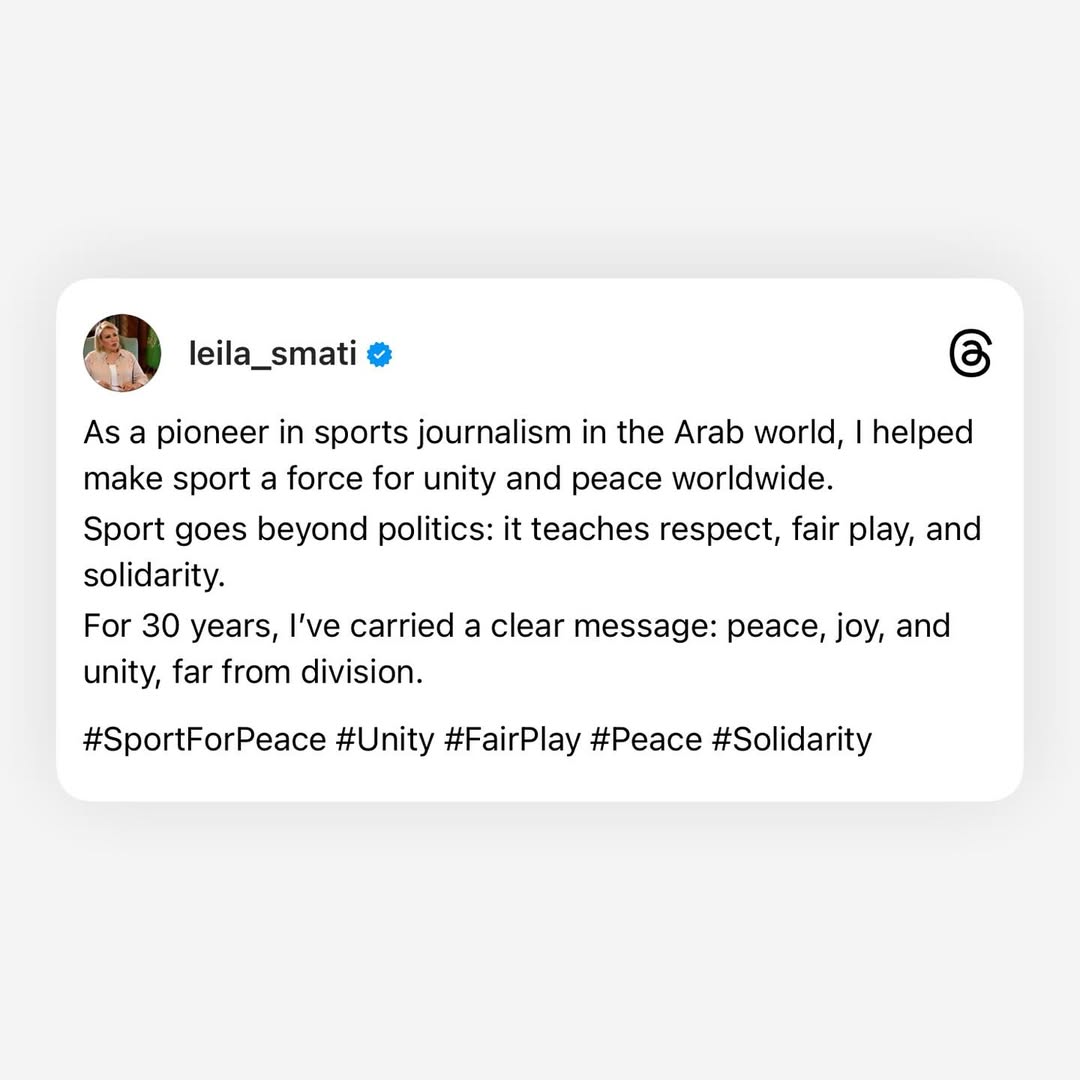The image size is (1080, 1080).
Task: Click the line starting "As a pioneer"
Action: coord(528,433)
